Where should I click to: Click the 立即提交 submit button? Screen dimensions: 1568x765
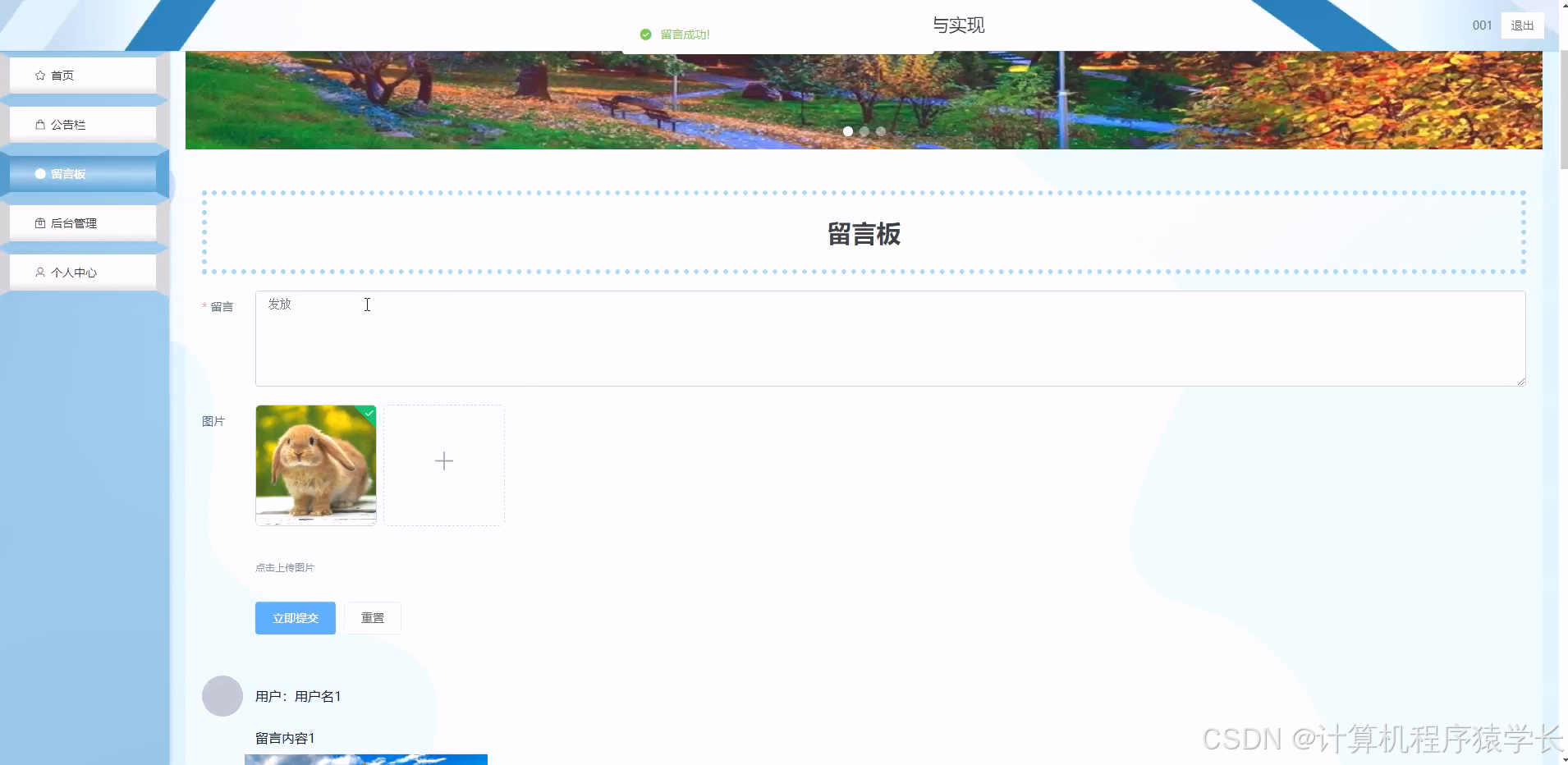[295, 617]
